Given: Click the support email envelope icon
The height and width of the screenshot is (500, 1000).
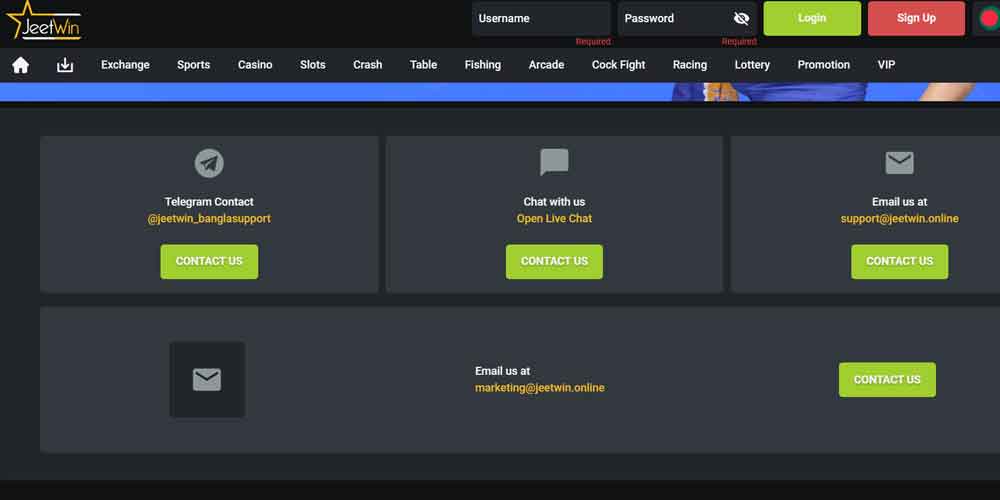Looking at the screenshot, I should 899,163.
